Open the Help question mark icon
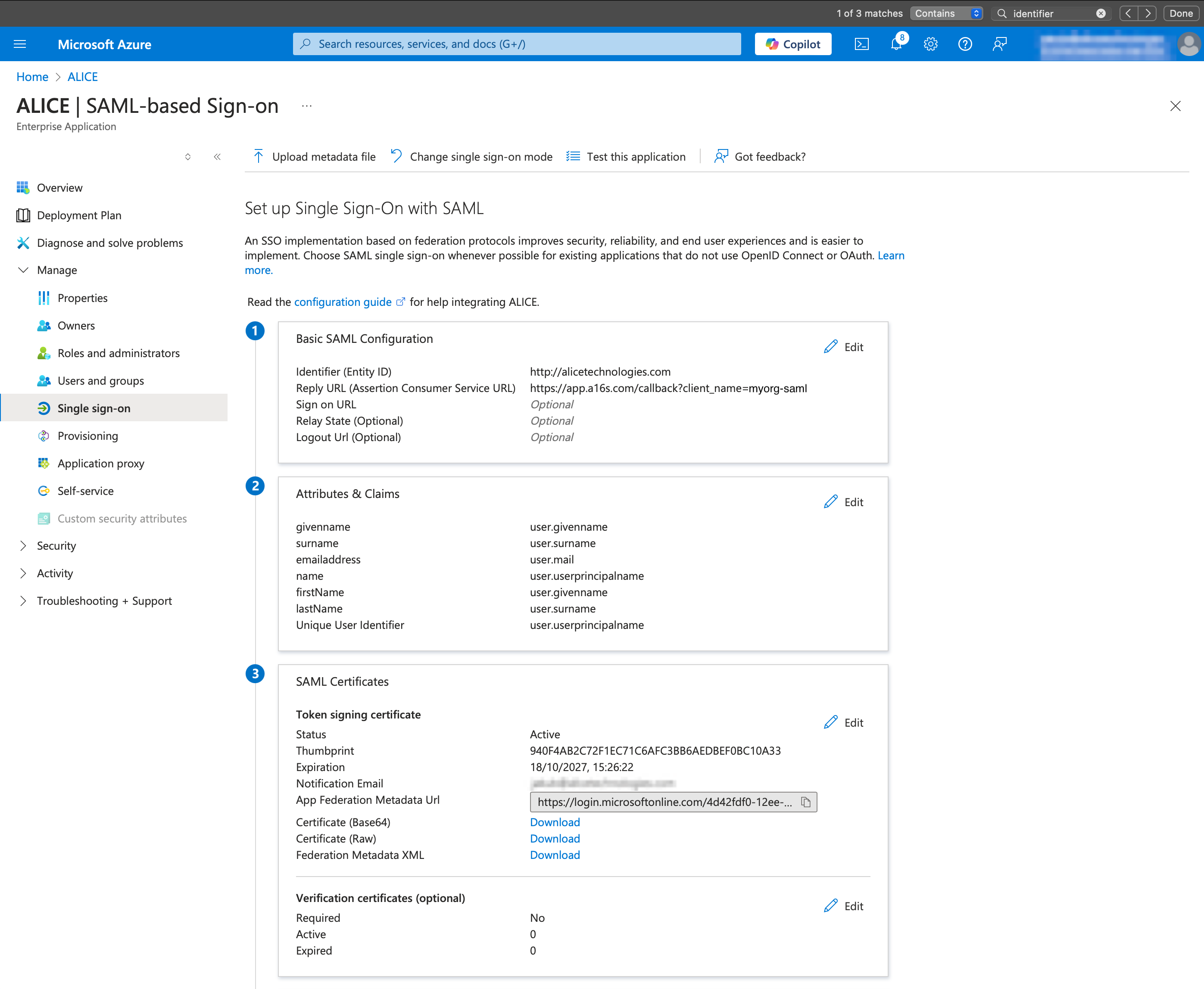 click(965, 44)
